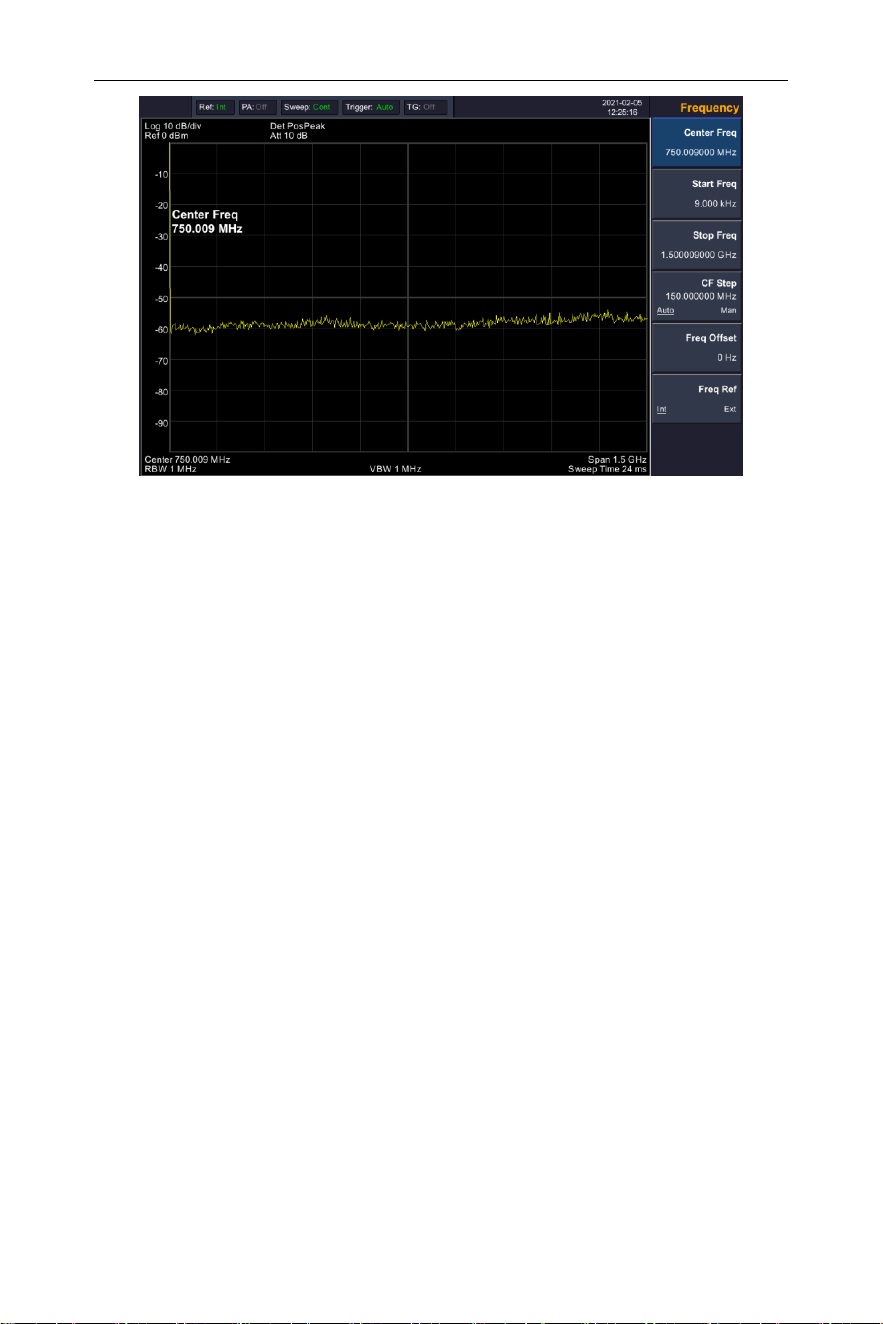
Task: Click the 'Log 10 dB/div' label
Action: coord(173,126)
